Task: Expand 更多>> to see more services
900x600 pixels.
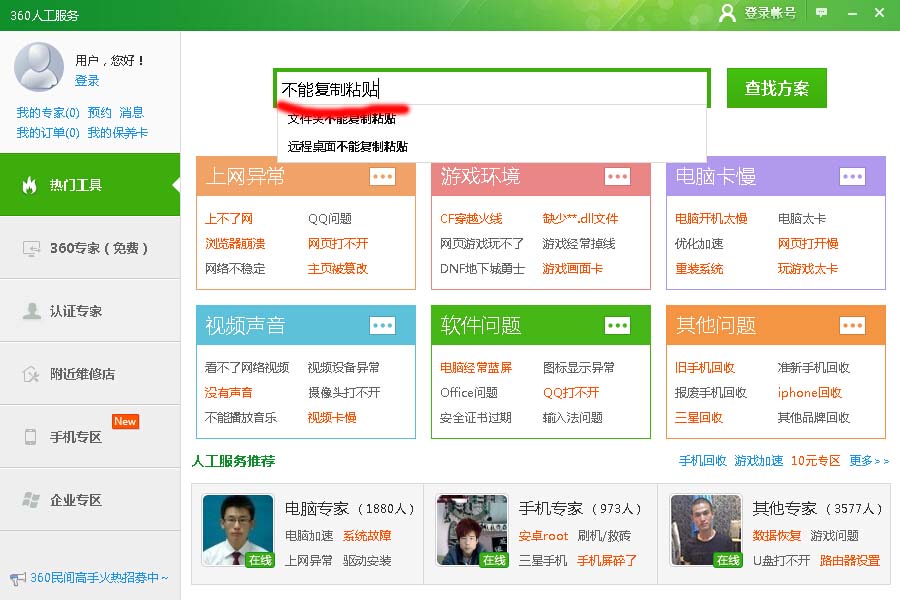Action: coord(866,462)
